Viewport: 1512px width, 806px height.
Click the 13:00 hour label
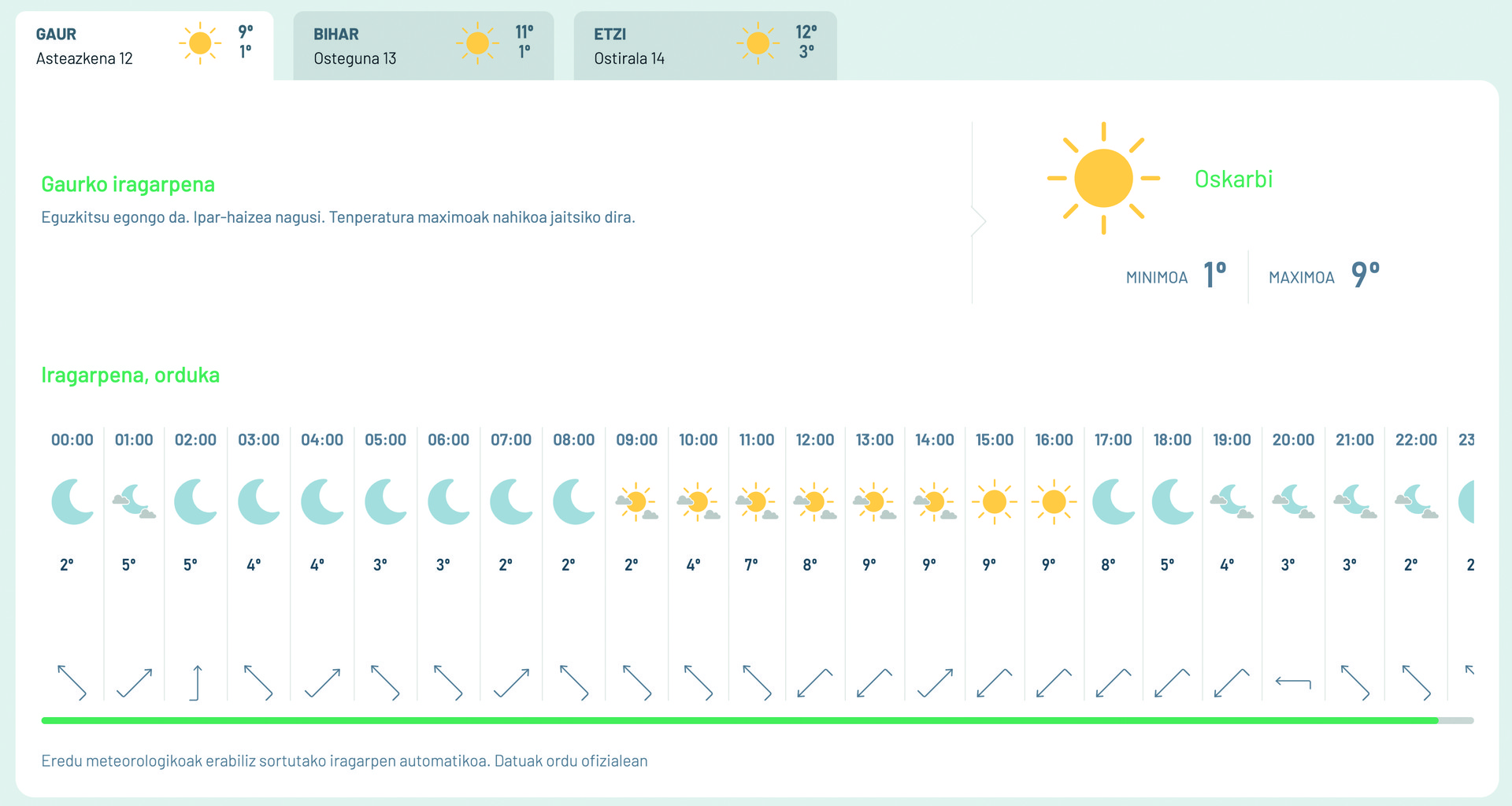874,440
